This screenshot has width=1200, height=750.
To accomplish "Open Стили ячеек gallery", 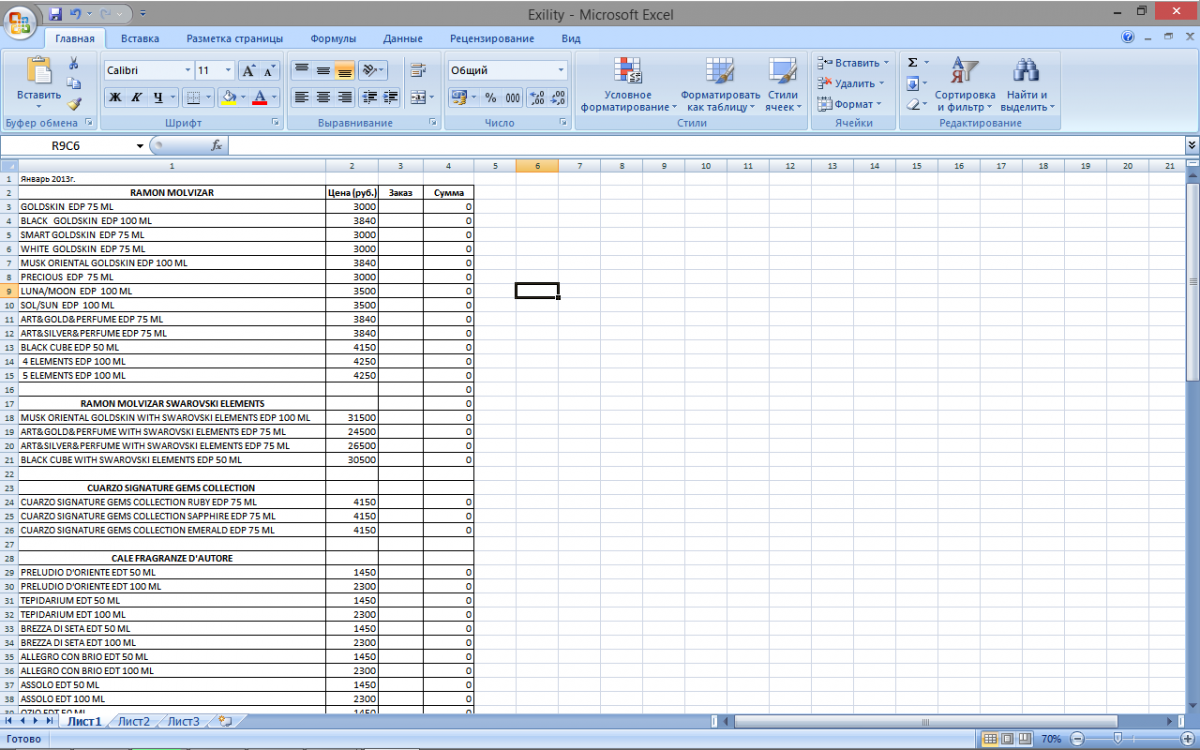I will coord(782,84).
